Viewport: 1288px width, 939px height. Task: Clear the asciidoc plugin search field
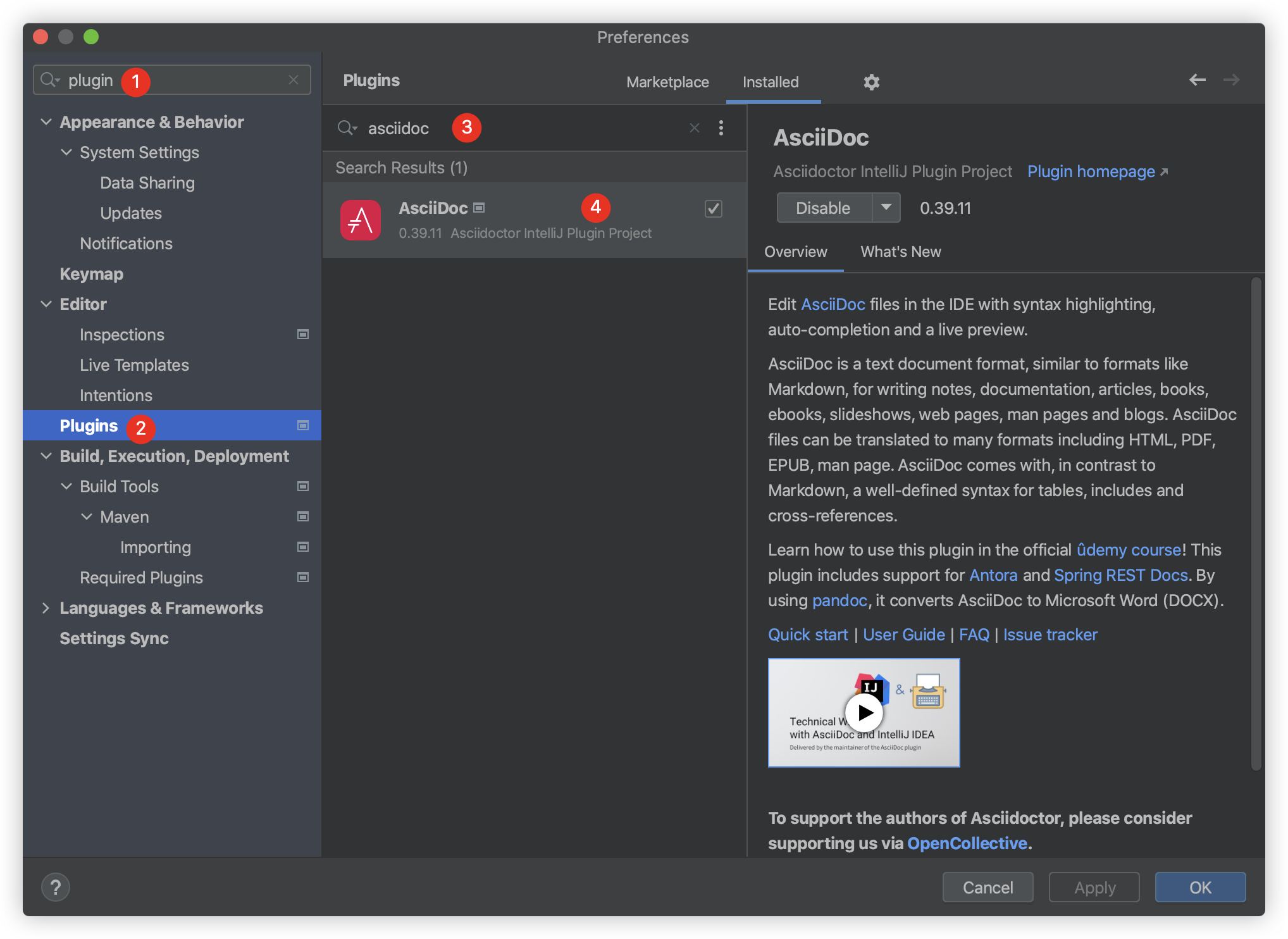pos(694,128)
